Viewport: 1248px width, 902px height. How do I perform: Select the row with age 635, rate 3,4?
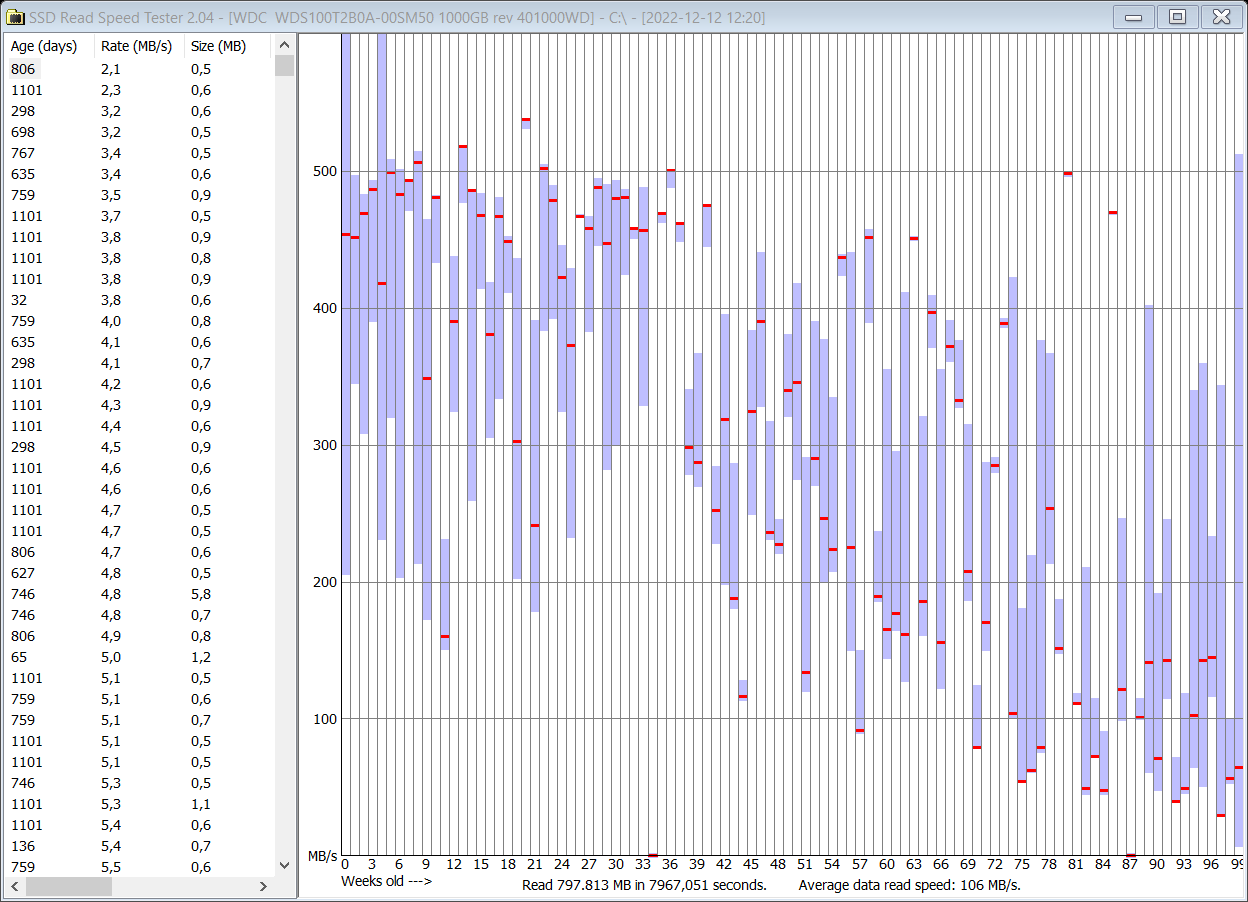pos(140,174)
